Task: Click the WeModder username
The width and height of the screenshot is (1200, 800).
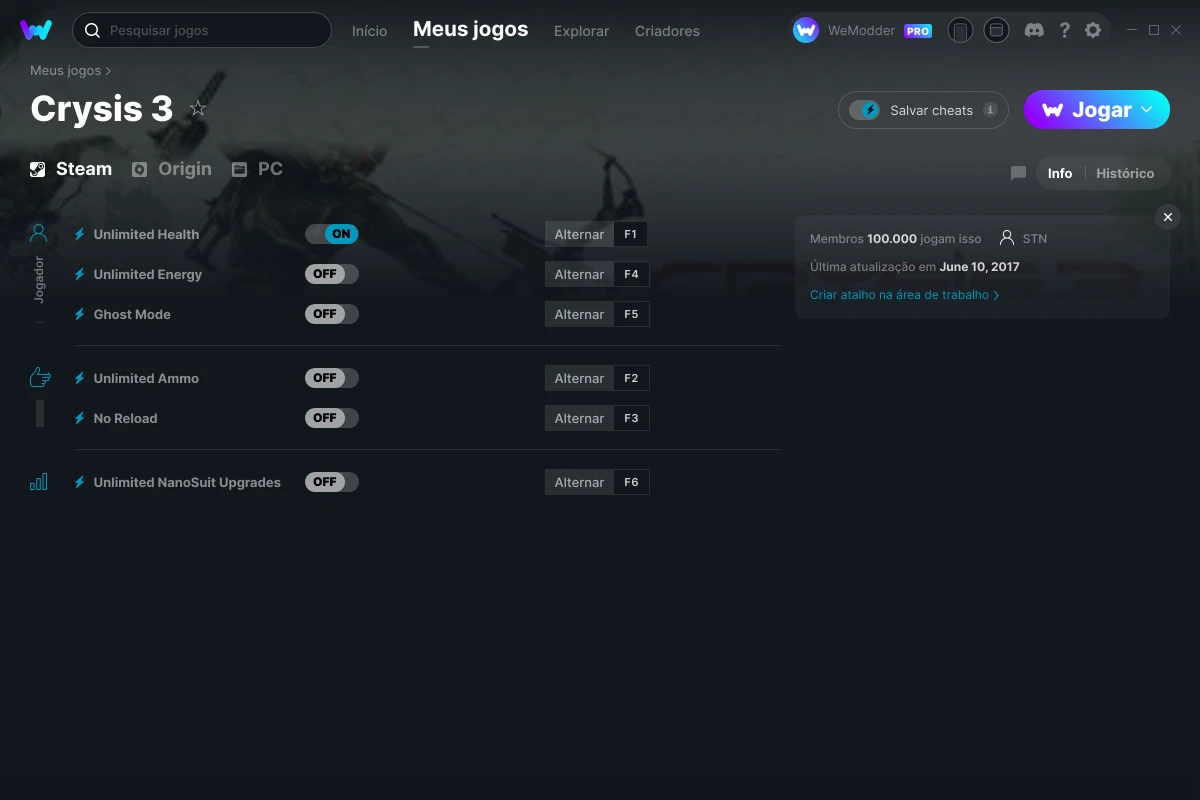Action: click(861, 31)
